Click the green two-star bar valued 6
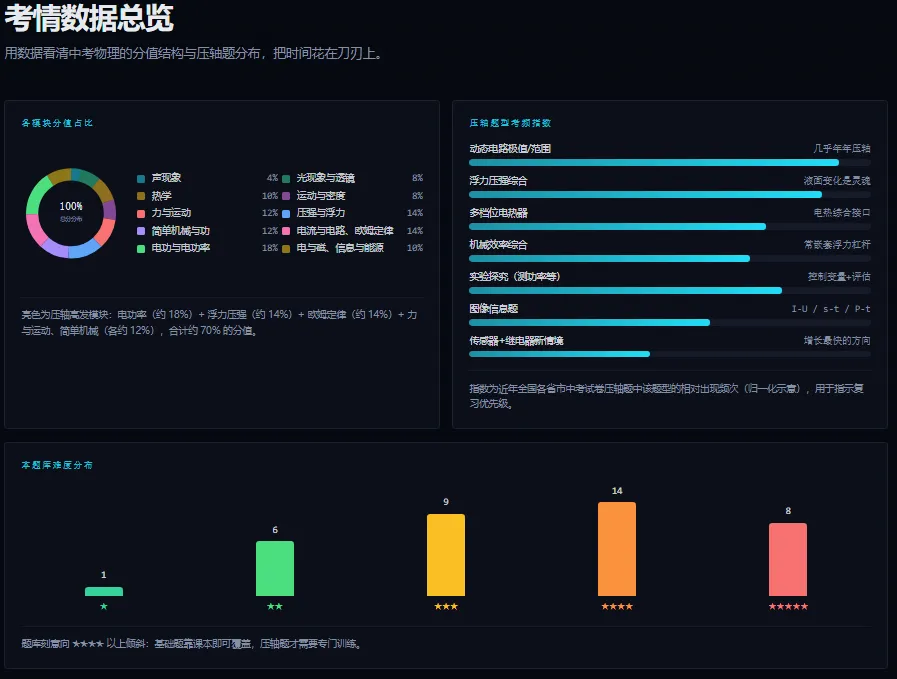Screen dimensions: 897x679 [x=275, y=569]
